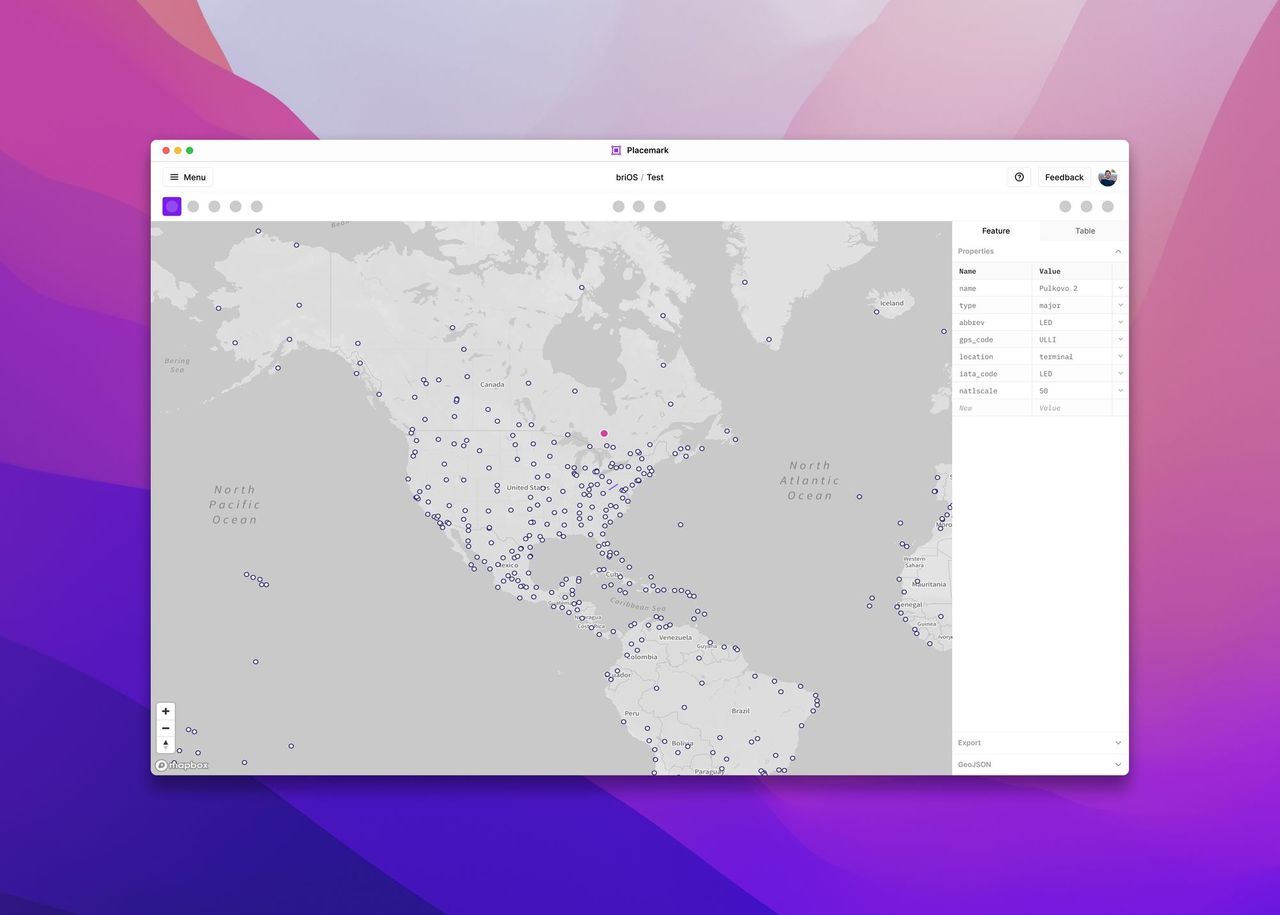Select the active purple tool button
The height and width of the screenshot is (915, 1280).
pos(172,207)
